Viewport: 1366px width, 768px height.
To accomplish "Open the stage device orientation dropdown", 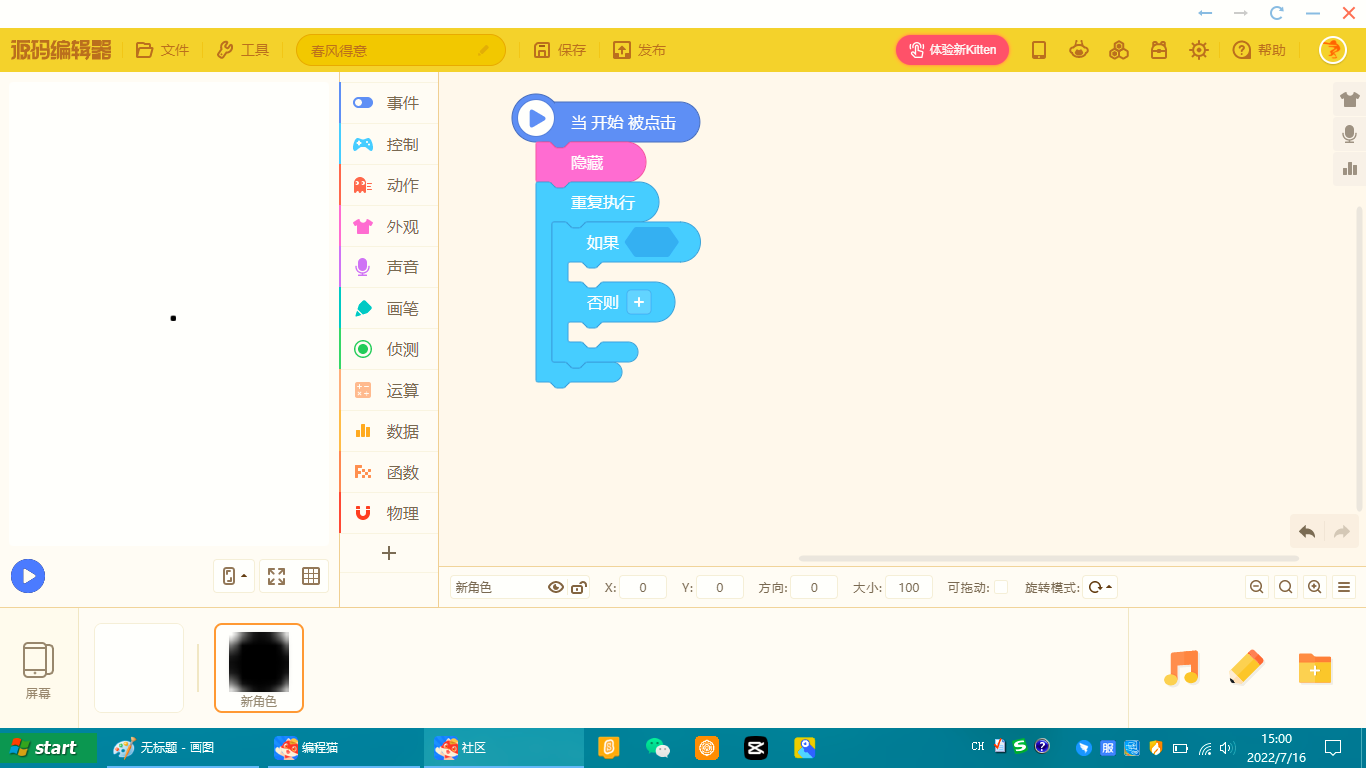I will (x=234, y=576).
